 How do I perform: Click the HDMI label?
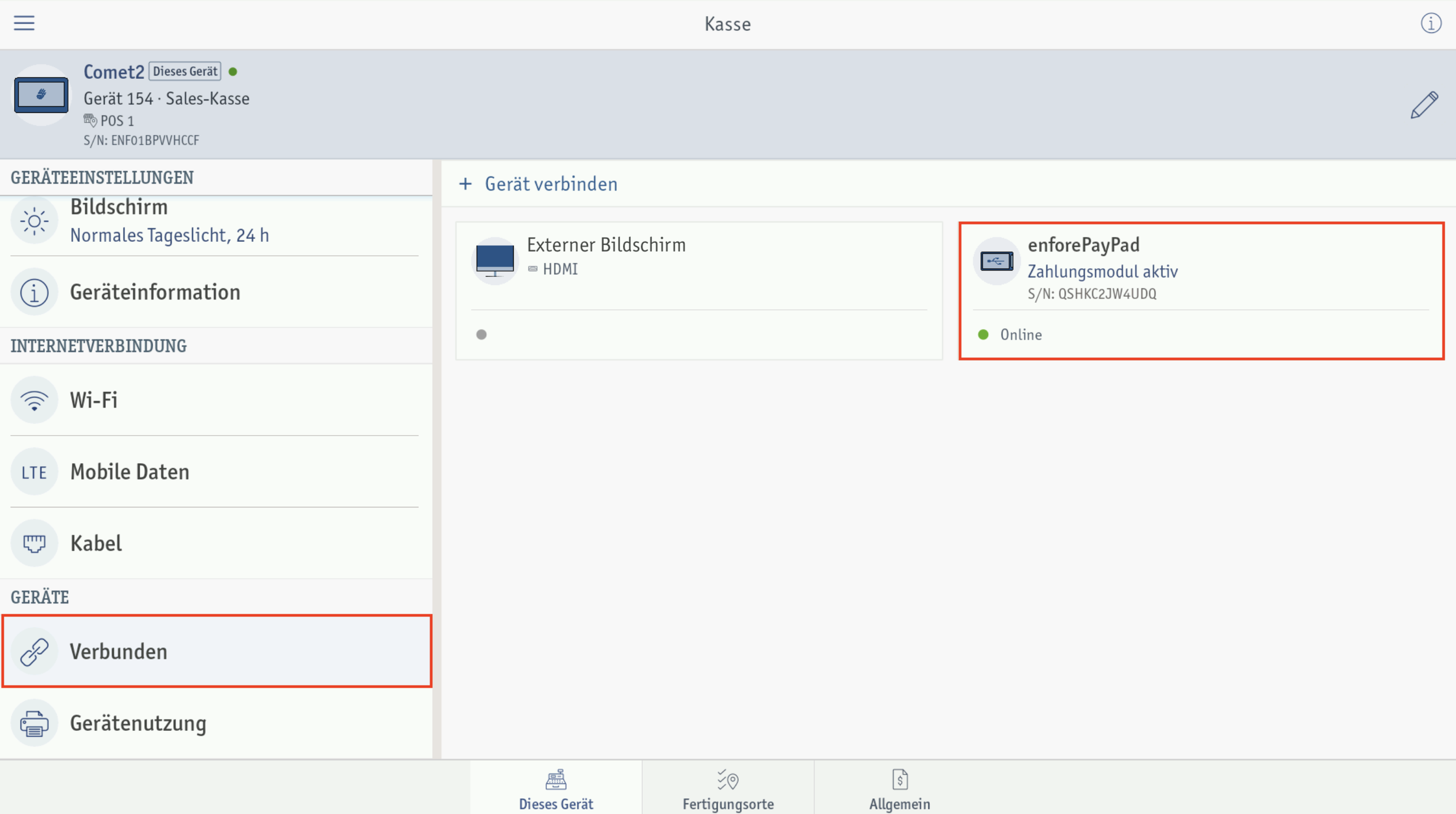pos(560,269)
